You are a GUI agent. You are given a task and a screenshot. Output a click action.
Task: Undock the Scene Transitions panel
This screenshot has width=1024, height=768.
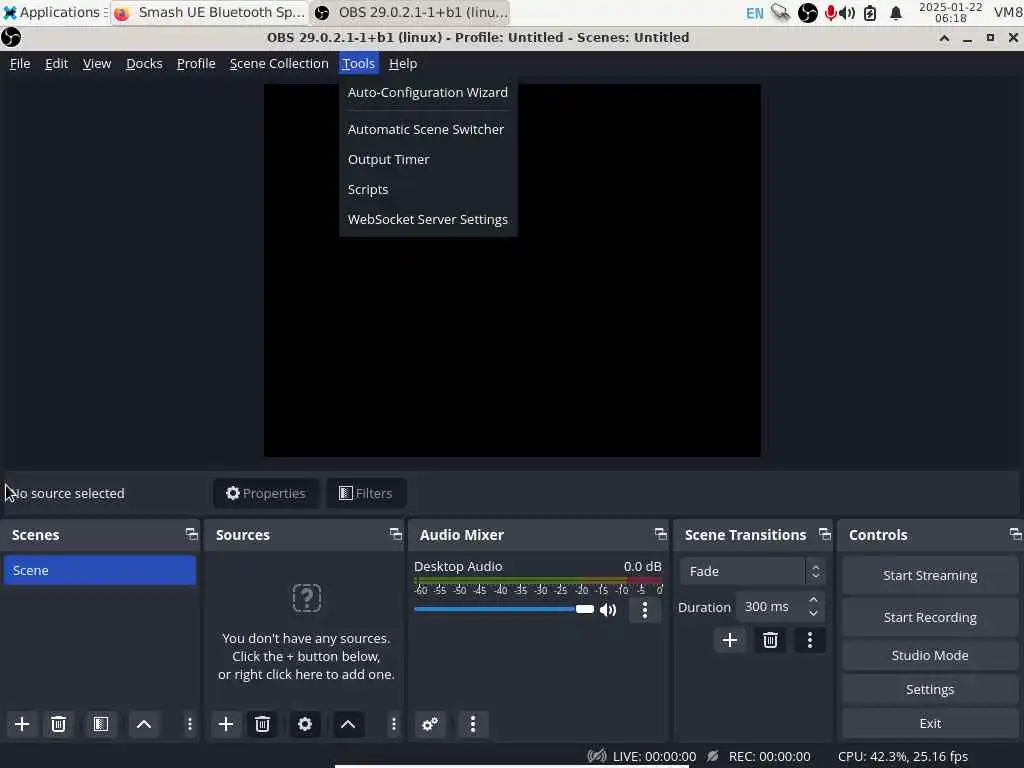point(825,534)
